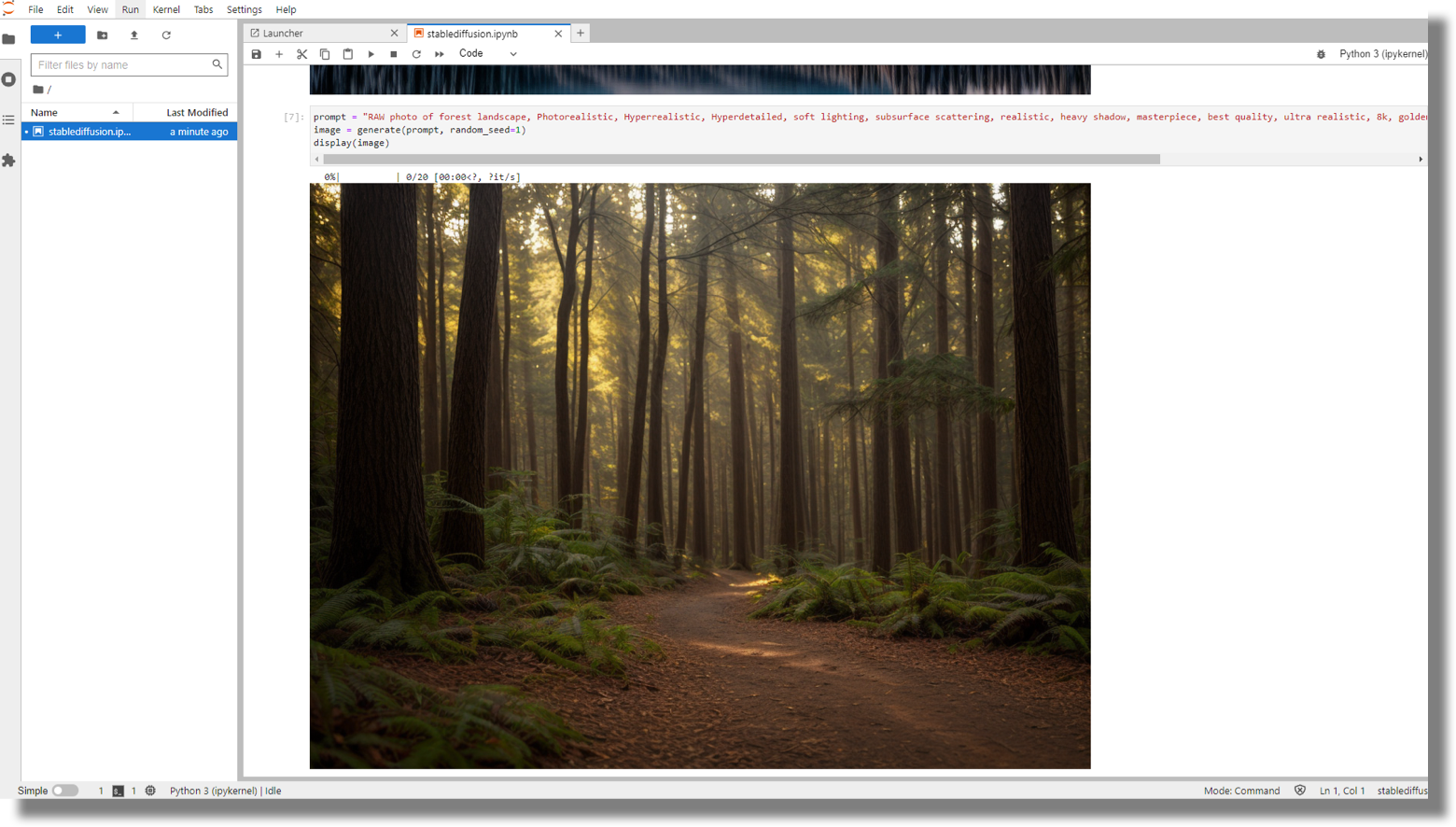Run the selected cell with play icon
The width and height of the screenshot is (1456, 827).
(371, 54)
